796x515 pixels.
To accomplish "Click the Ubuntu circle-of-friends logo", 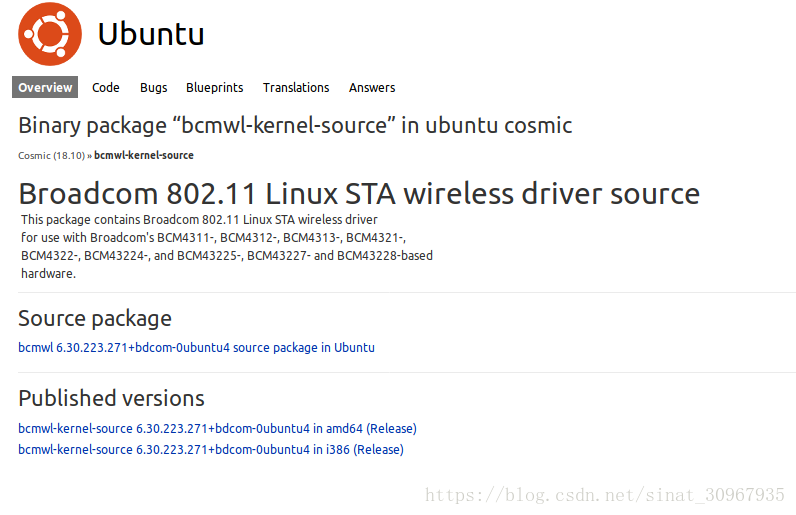I will [x=50, y=34].
